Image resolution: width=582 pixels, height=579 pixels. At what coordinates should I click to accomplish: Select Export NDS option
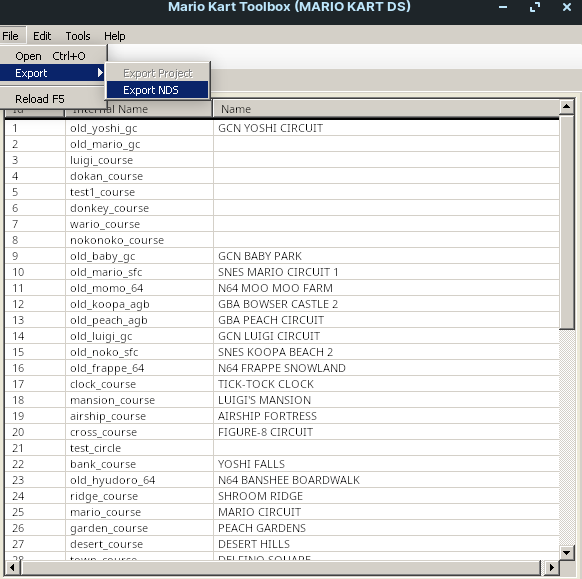pyautogui.click(x=158, y=90)
